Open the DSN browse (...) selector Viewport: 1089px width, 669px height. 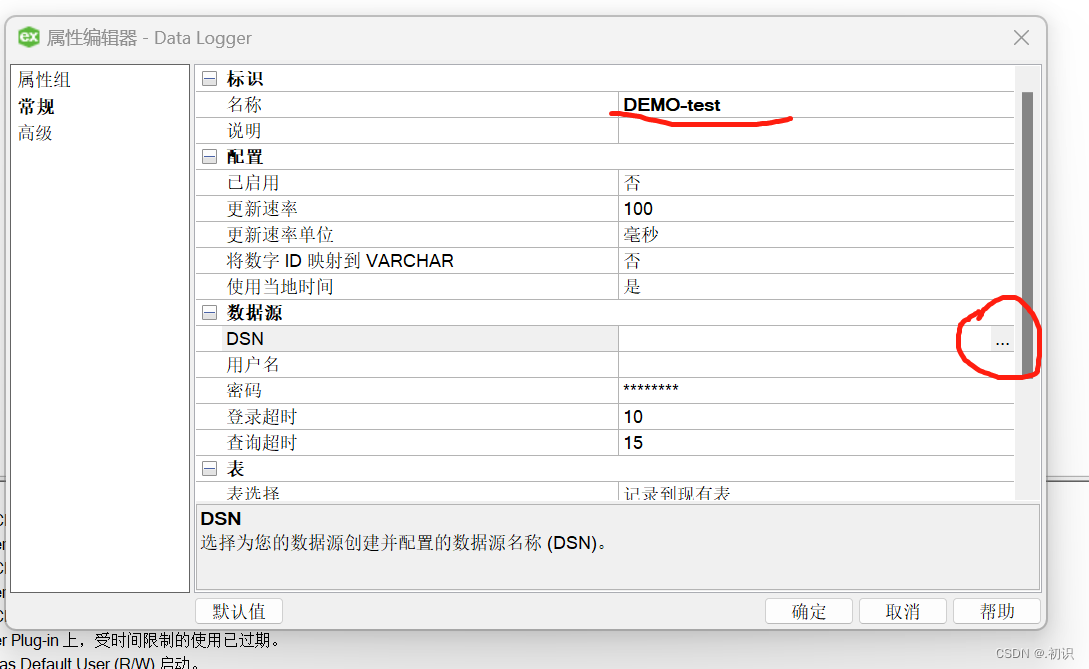1002,341
